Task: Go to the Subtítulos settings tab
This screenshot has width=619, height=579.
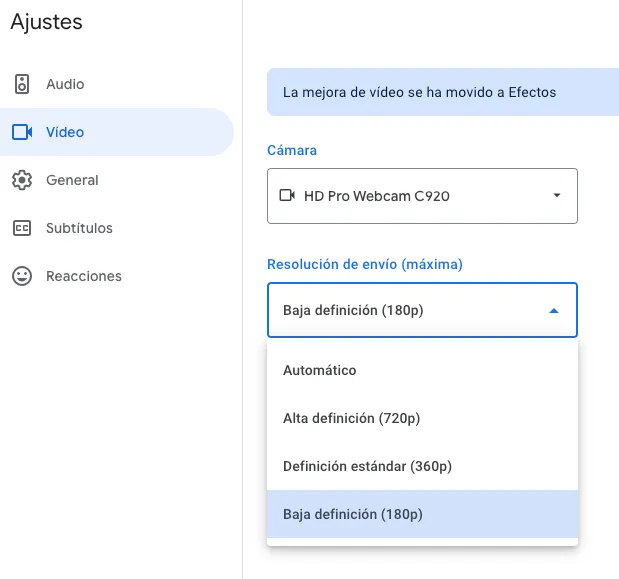Action: (79, 228)
